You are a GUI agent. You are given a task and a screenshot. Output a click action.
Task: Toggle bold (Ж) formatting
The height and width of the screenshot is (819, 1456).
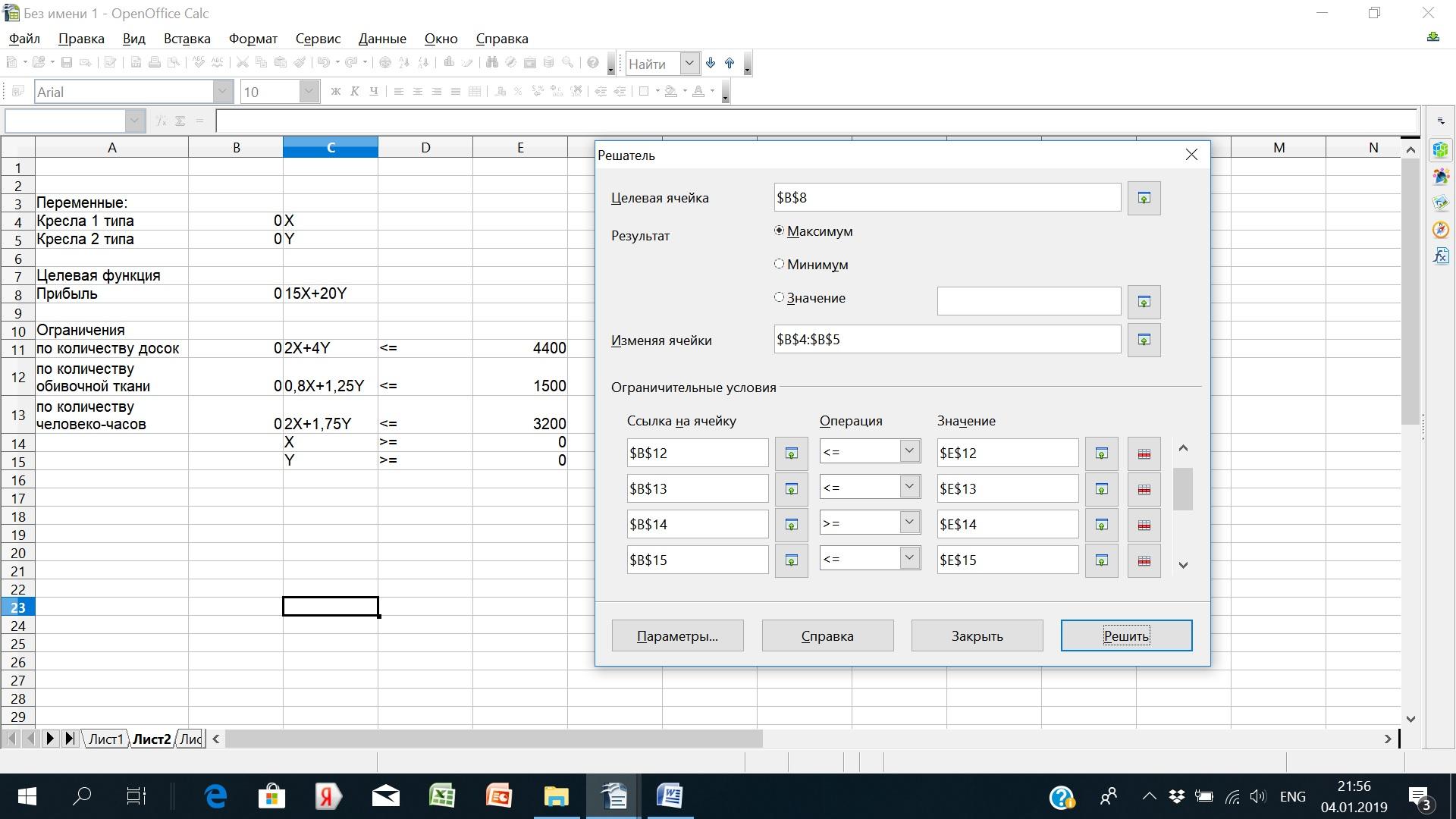click(x=336, y=92)
